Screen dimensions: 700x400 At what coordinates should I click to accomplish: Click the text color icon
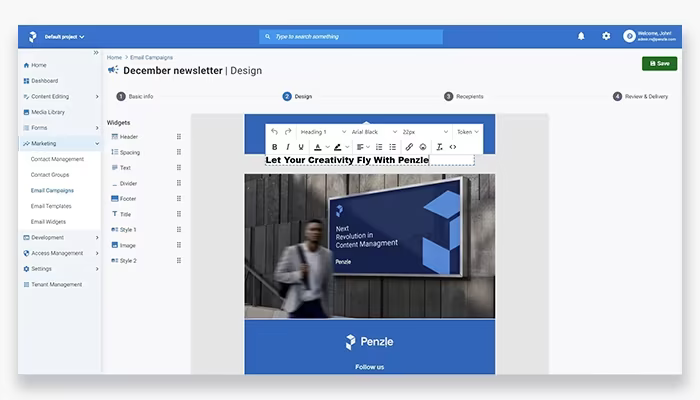(317, 147)
